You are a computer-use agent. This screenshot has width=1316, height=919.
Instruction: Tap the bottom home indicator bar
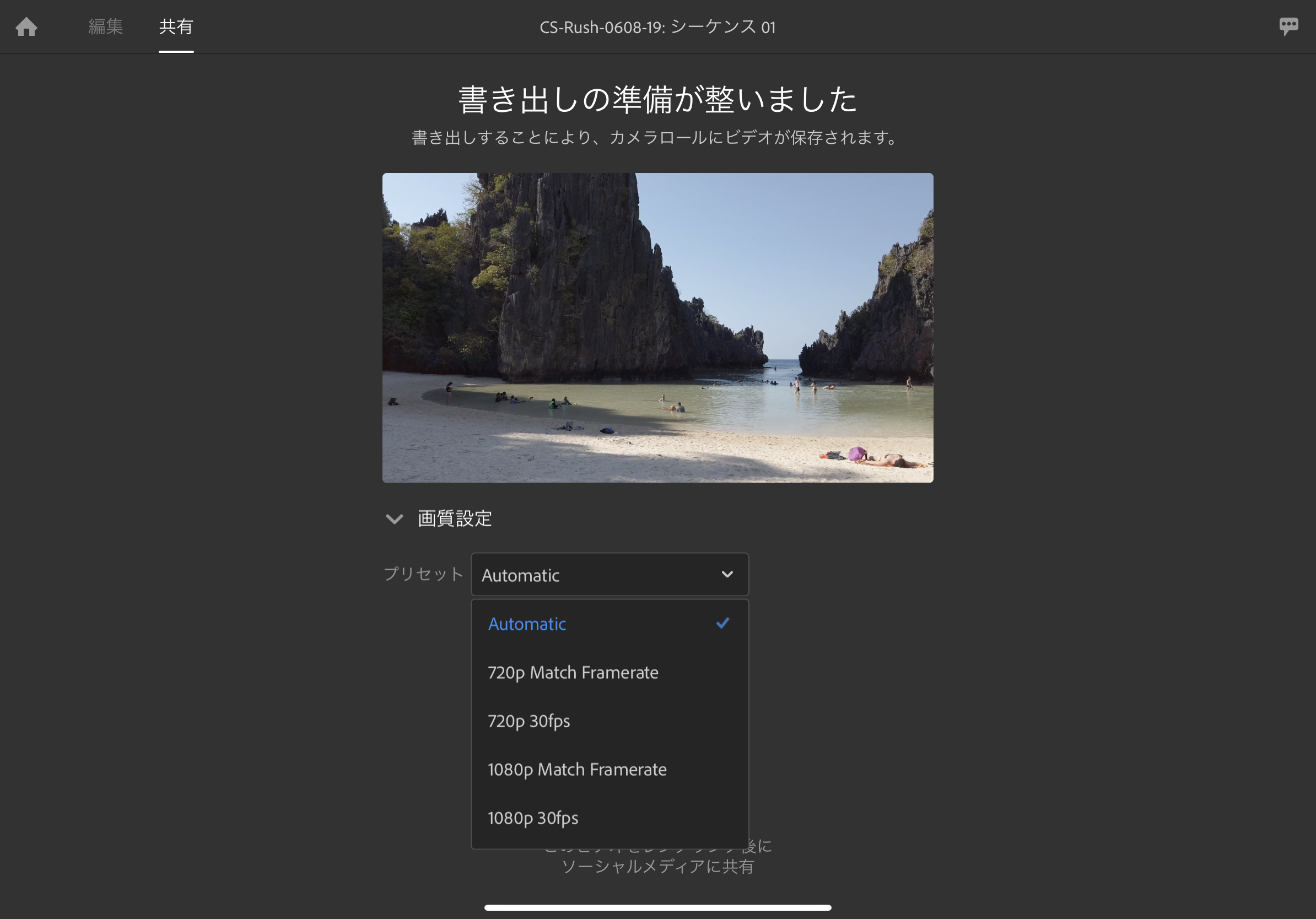click(657, 907)
